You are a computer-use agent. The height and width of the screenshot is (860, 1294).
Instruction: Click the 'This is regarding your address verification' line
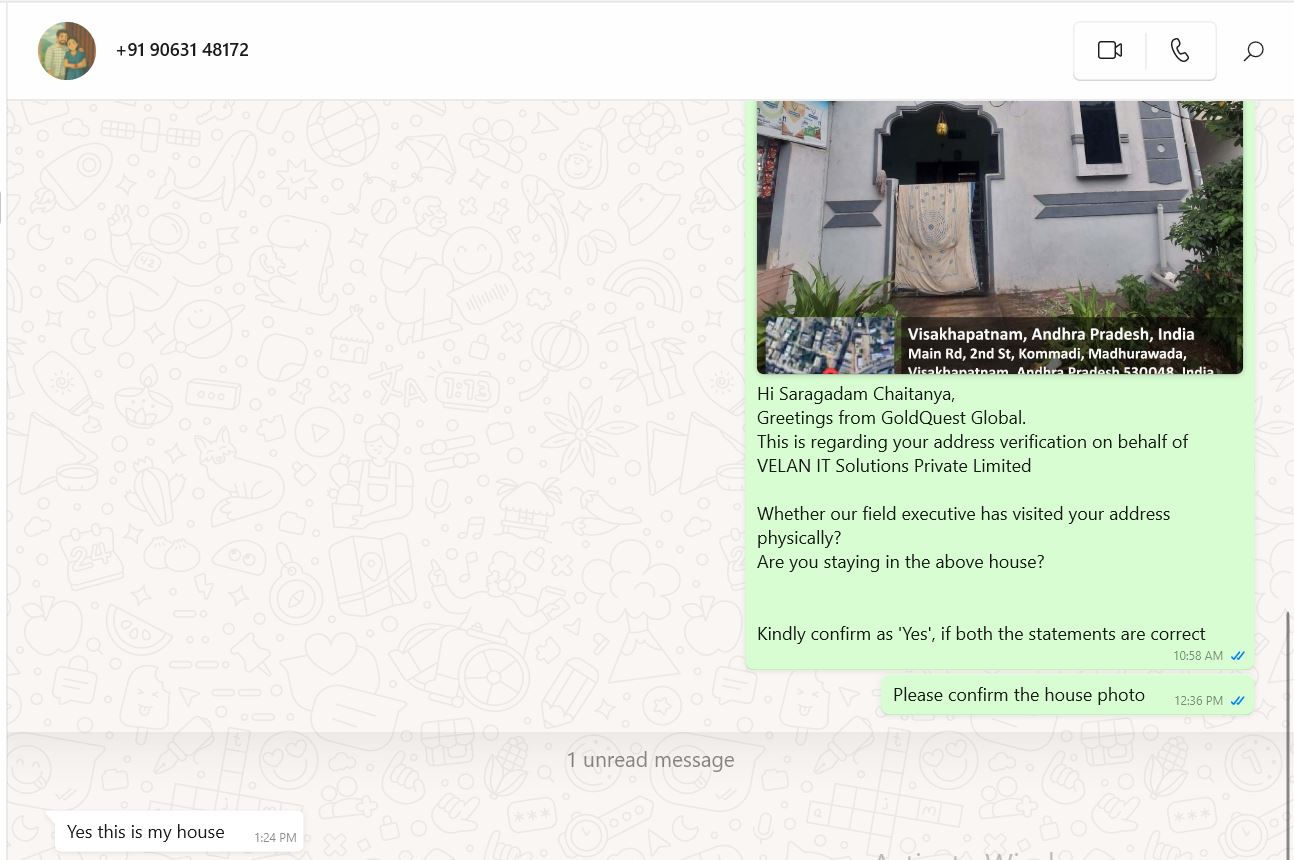[972, 442]
